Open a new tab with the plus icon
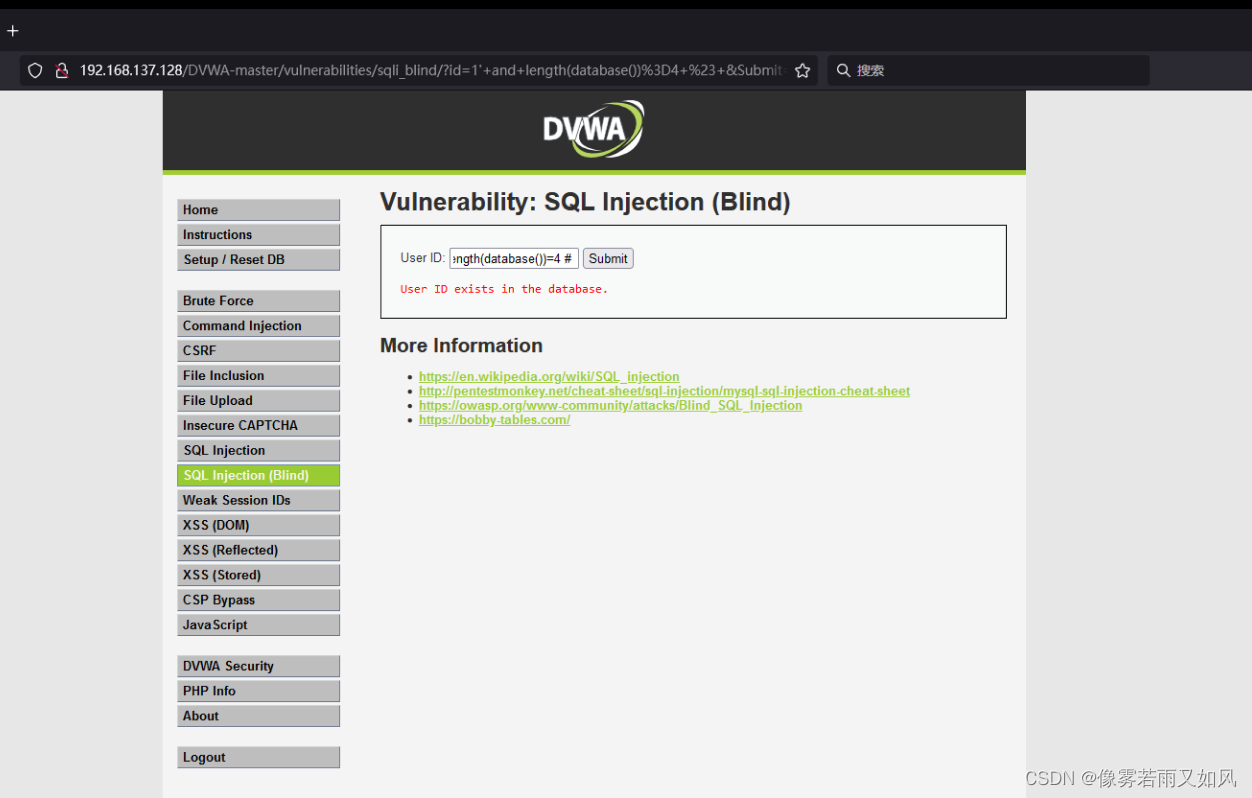Viewport: 1252px width, 798px height. point(13,30)
